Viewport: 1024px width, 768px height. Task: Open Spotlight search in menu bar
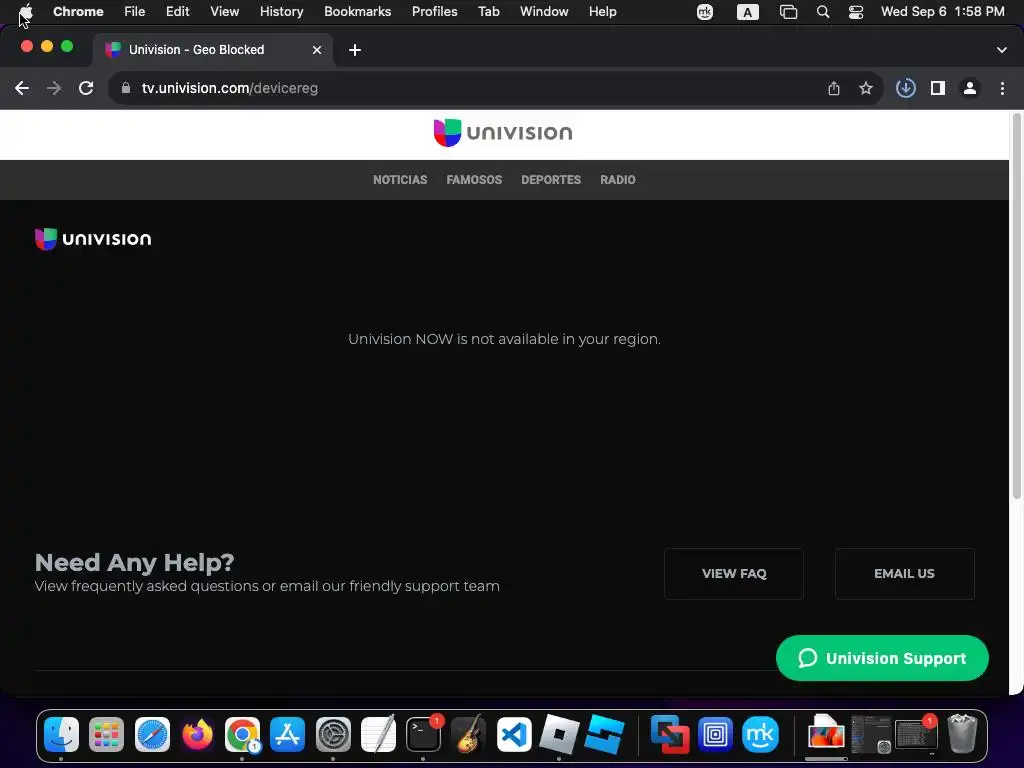[x=823, y=12]
